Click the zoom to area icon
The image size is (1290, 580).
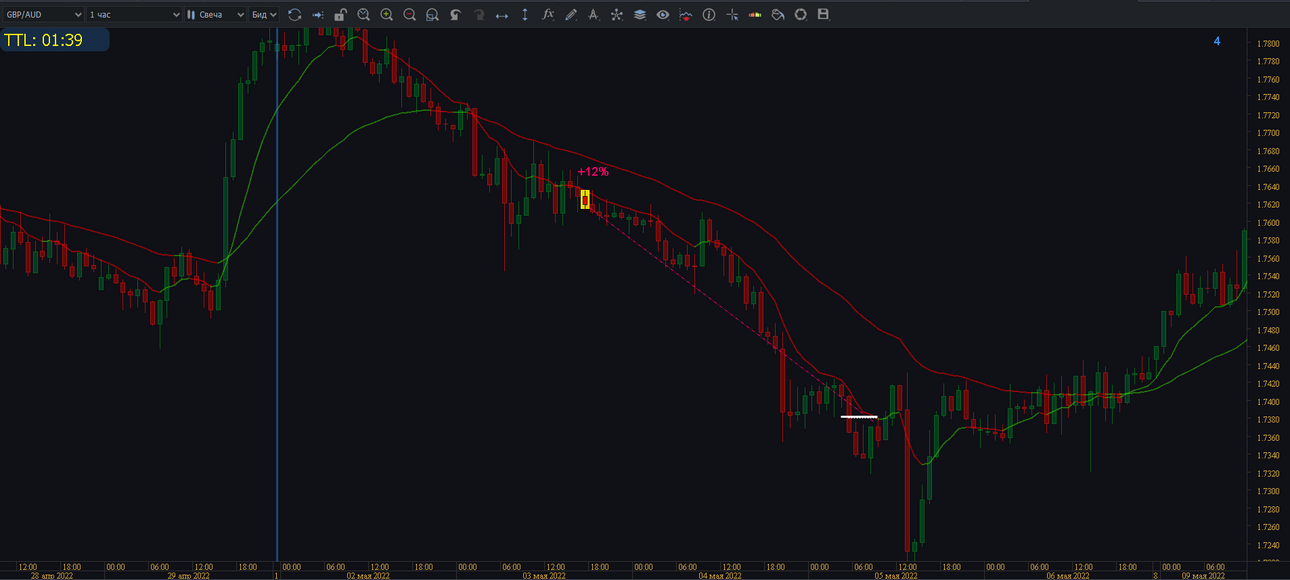click(432, 15)
